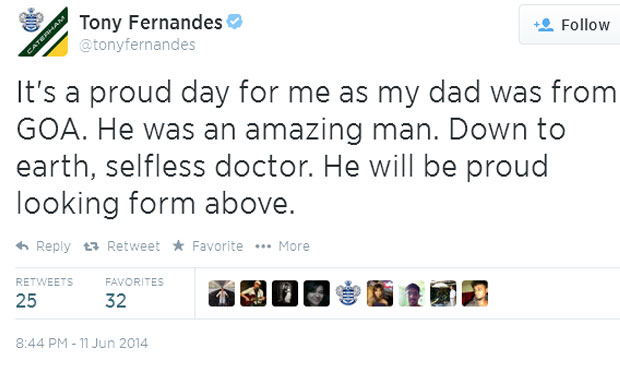Click the Follow button

click(x=570, y=25)
